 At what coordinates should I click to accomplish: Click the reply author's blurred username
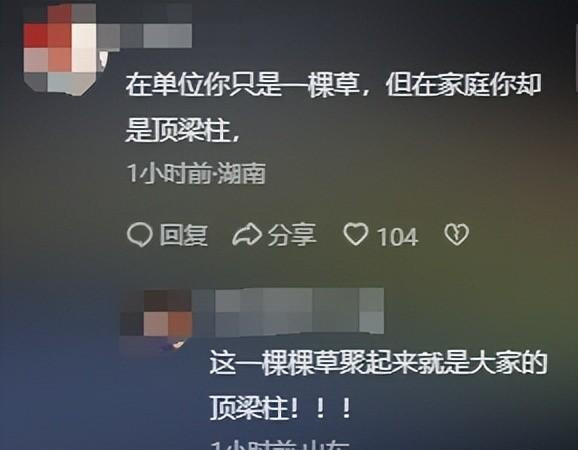click(288, 313)
